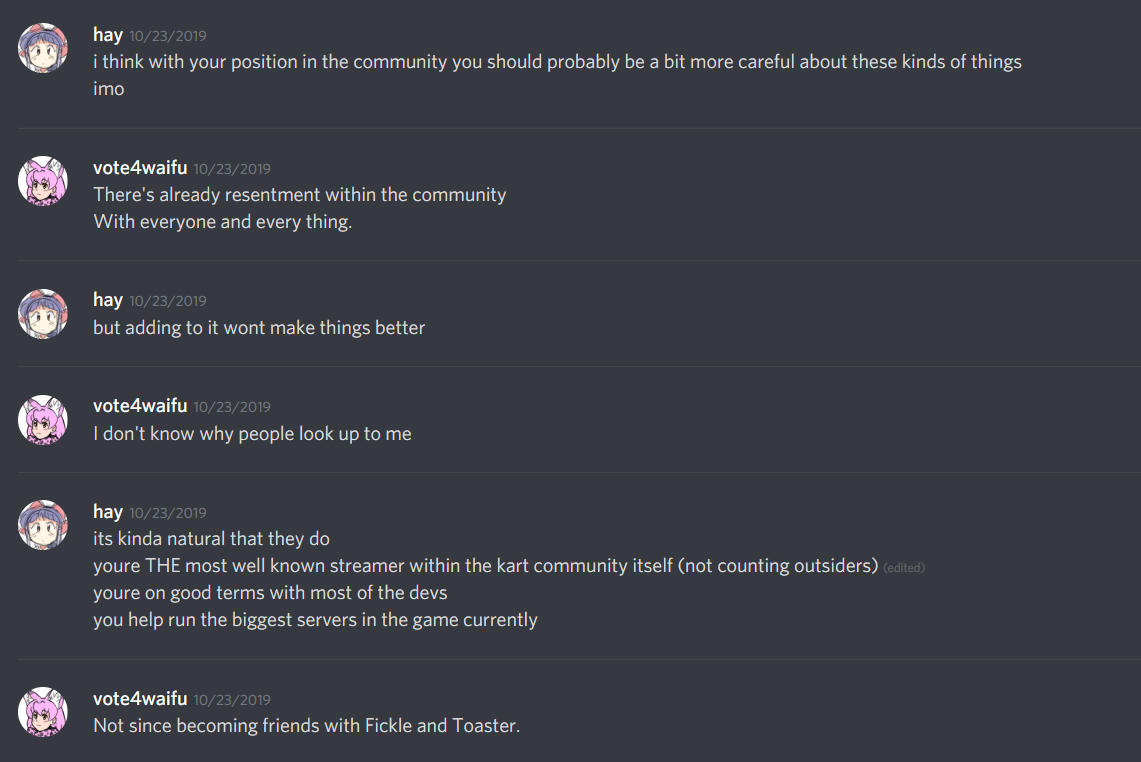The height and width of the screenshot is (762, 1141).
Task: Select vote4waifu's avatar beside "I don't know why" message
Action: 43,419
